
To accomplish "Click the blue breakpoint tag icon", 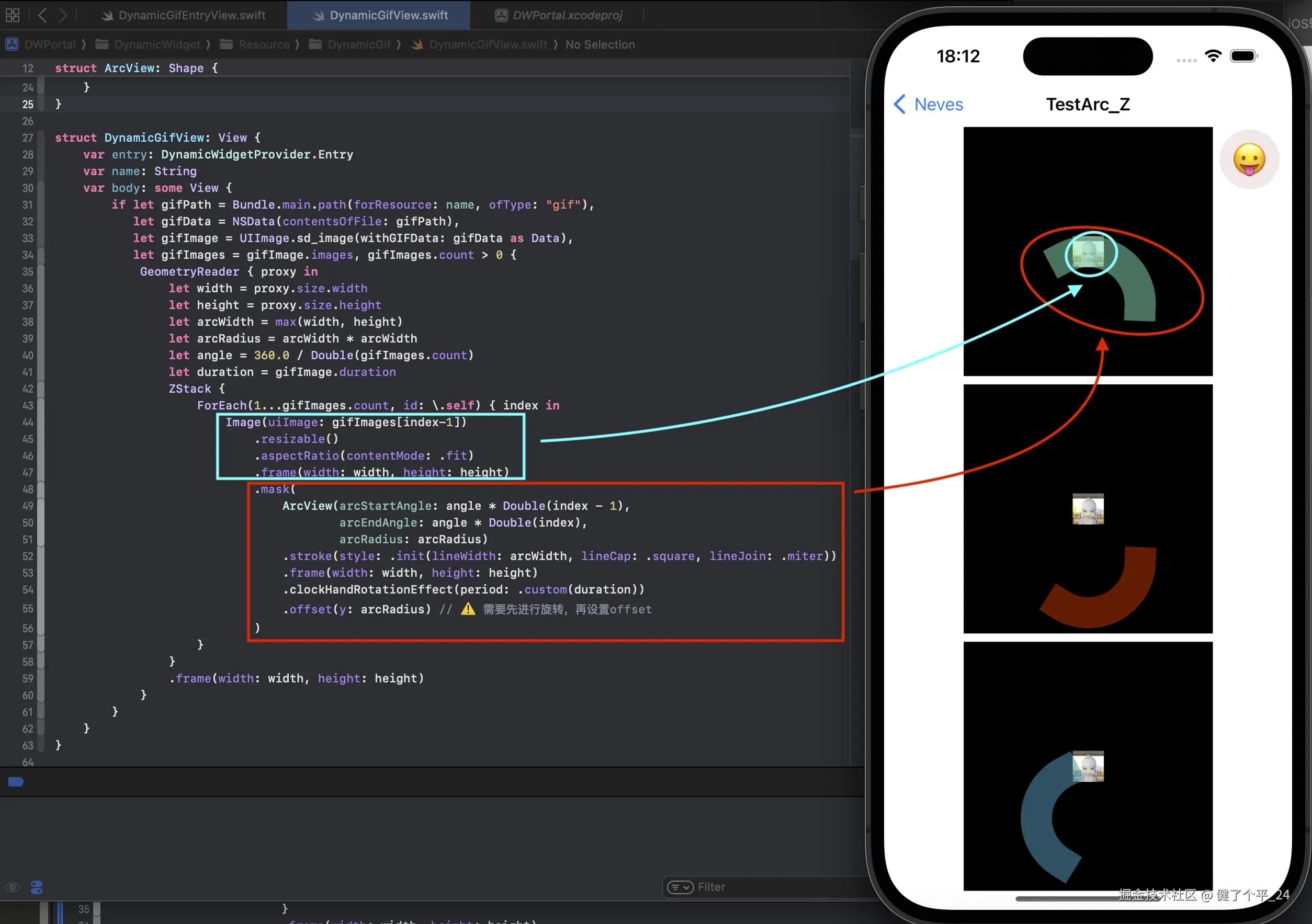I will pyautogui.click(x=16, y=781).
